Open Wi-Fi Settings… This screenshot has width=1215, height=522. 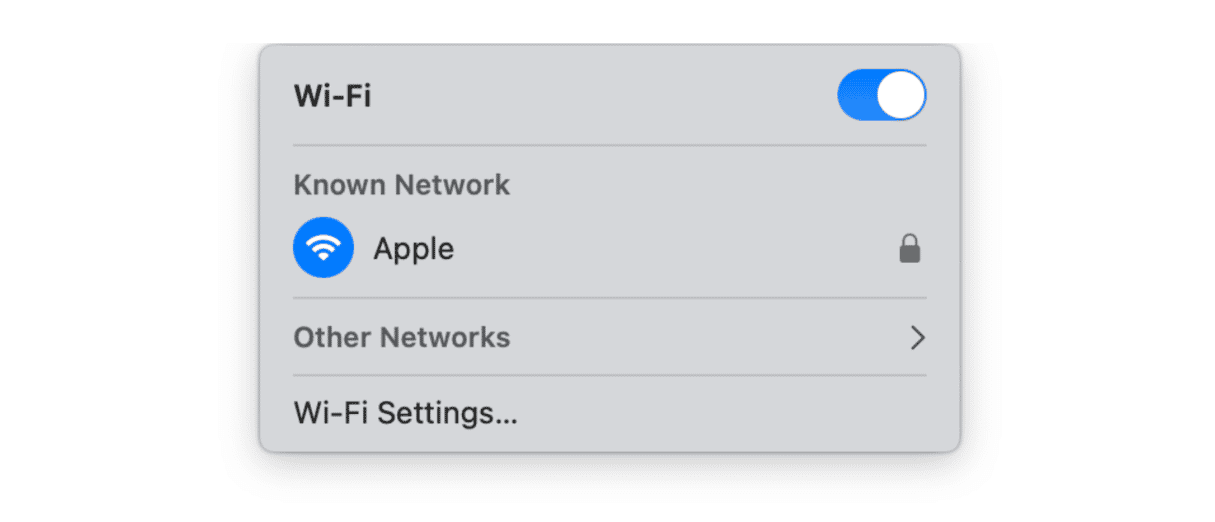pyautogui.click(x=405, y=413)
